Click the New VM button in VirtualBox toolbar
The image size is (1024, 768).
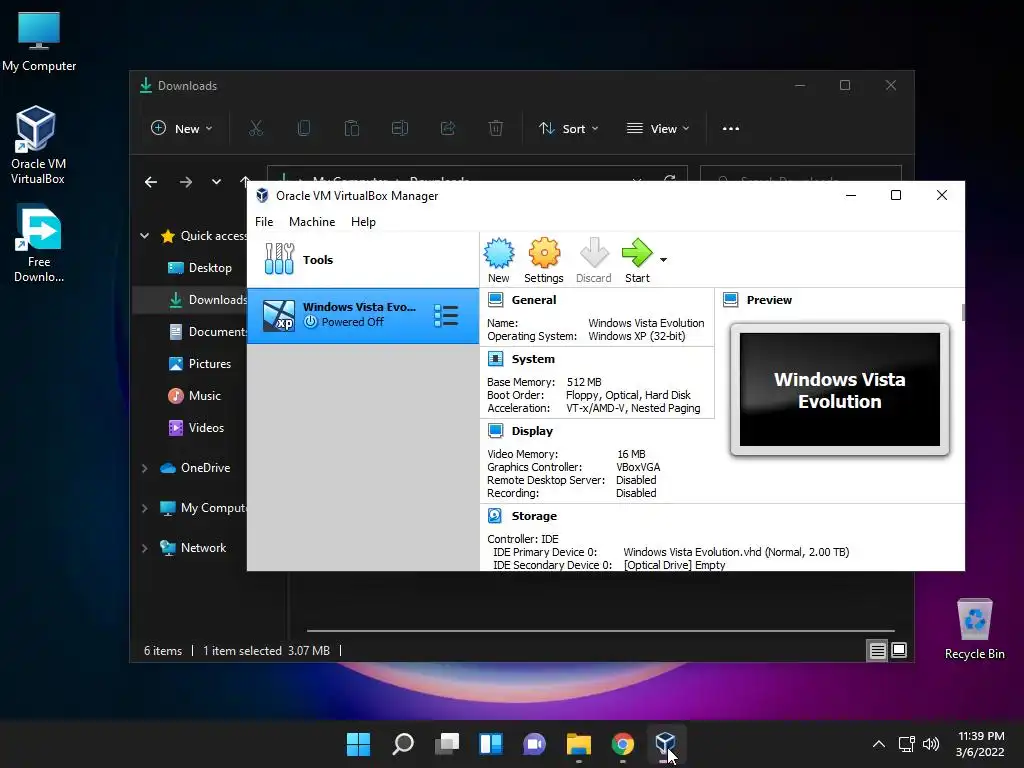[498, 260]
